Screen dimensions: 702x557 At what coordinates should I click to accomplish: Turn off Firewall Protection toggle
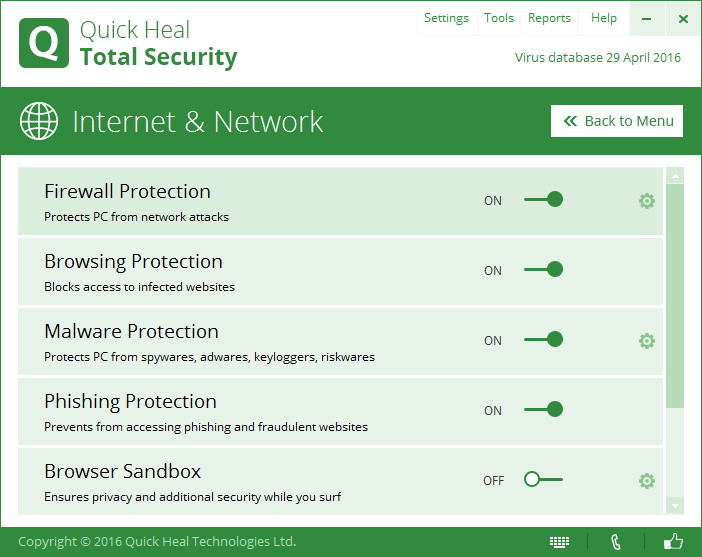pyautogui.click(x=544, y=199)
